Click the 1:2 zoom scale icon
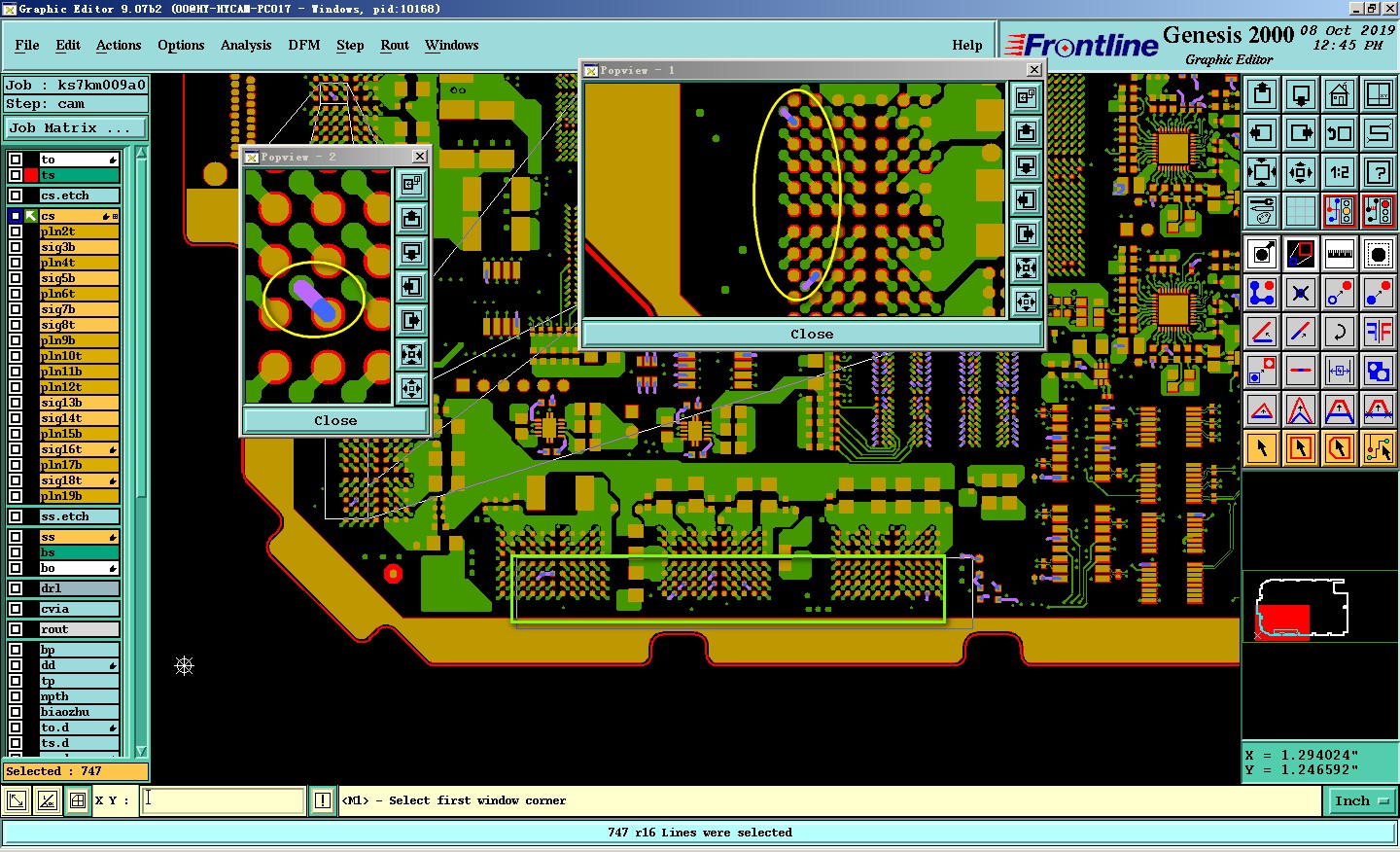Viewport: 1400px width, 852px height. click(1340, 173)
